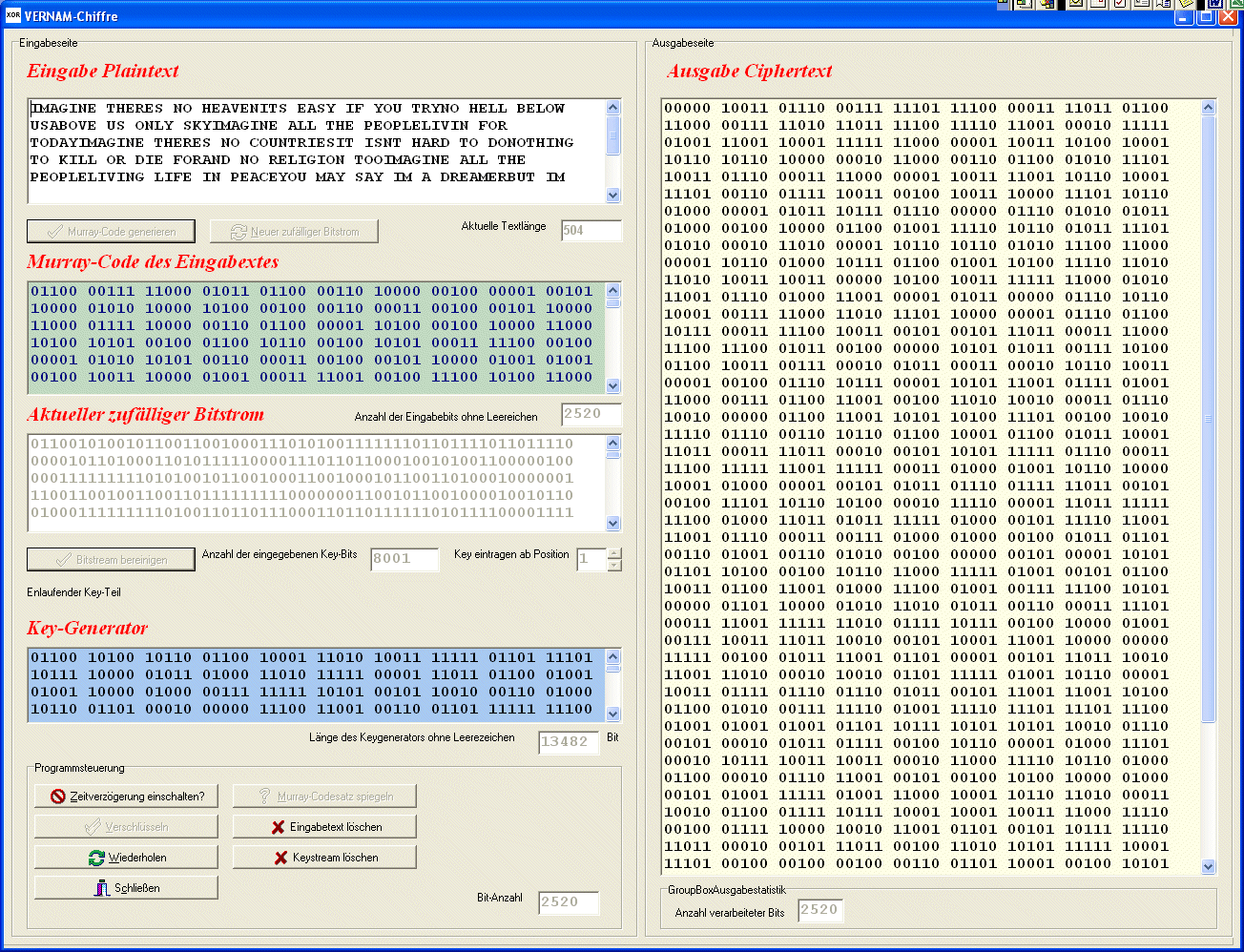This screenshot has height=952, width=1244.
Task: Click scroll-down arrow of random bitstream box
Action: [613, 523]
